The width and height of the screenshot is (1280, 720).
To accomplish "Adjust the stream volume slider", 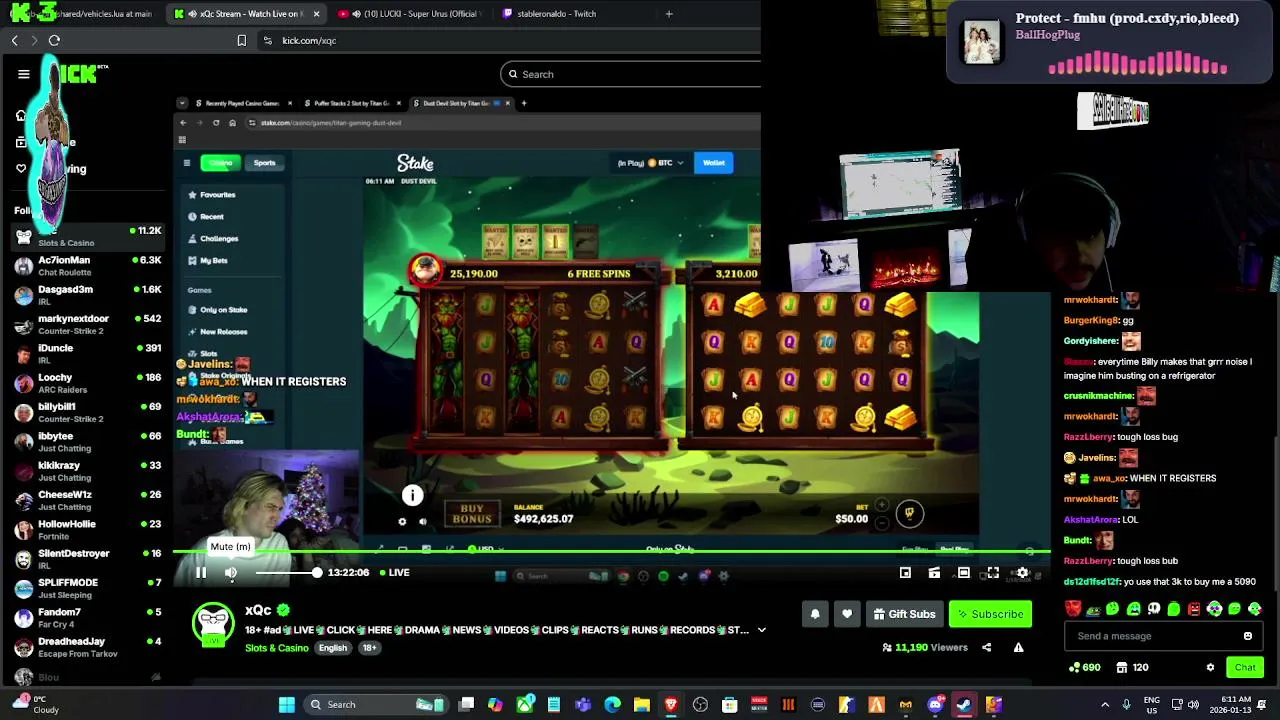I will (x=287, y=573).
